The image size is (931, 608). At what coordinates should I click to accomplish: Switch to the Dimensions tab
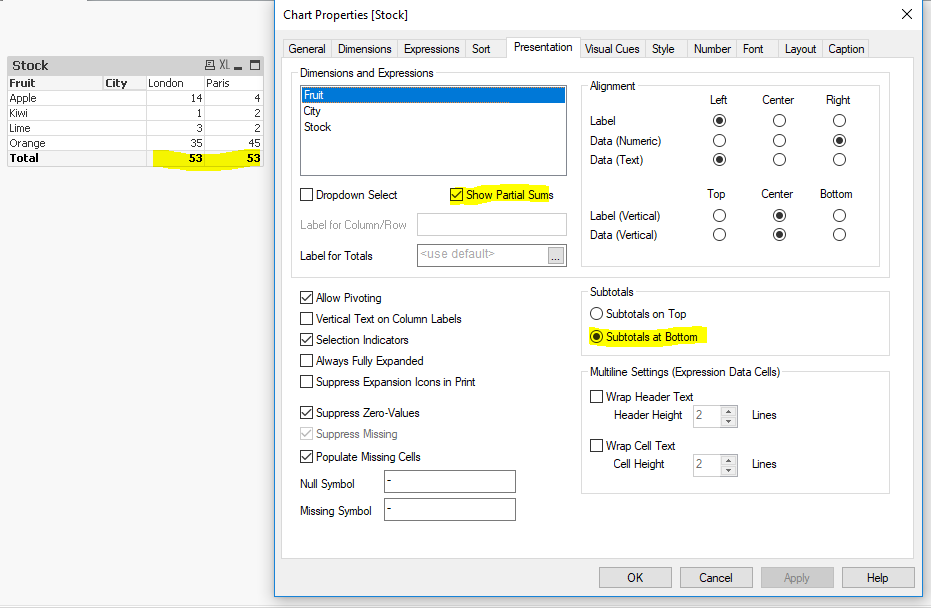(x=365, y=49)
